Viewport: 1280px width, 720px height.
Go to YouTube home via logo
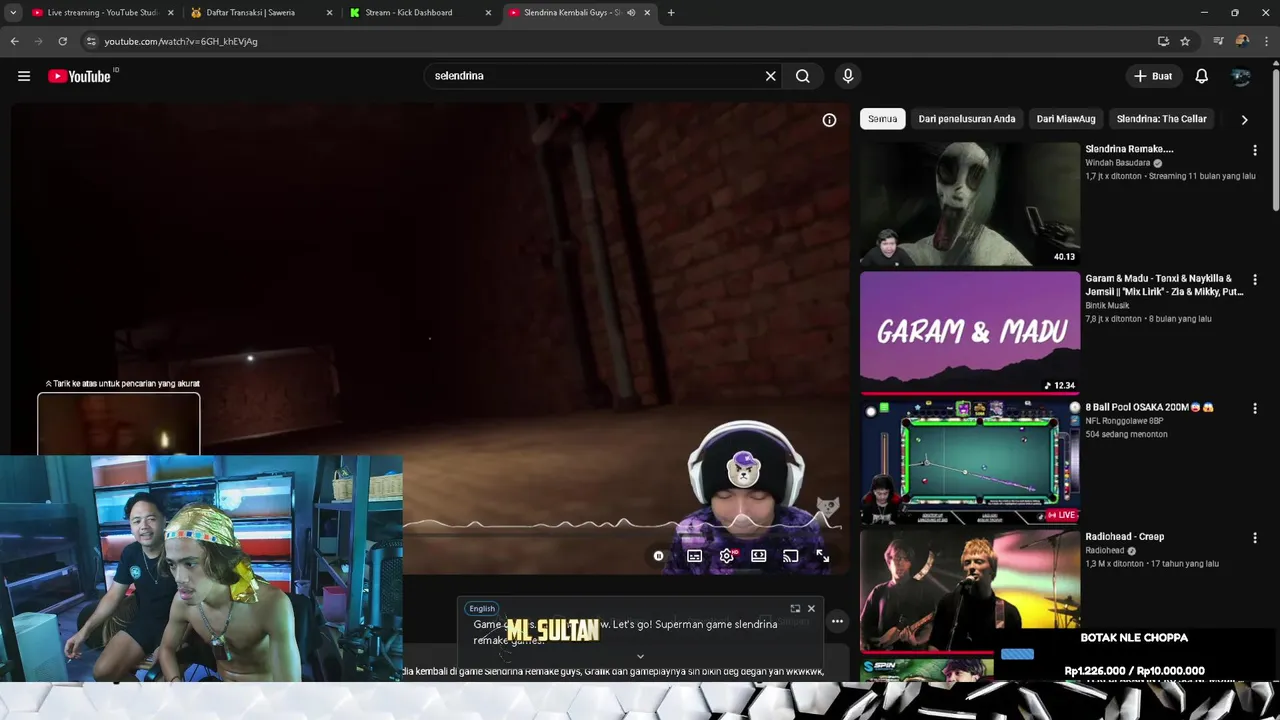pyautogui.click(x=79, y=76)
